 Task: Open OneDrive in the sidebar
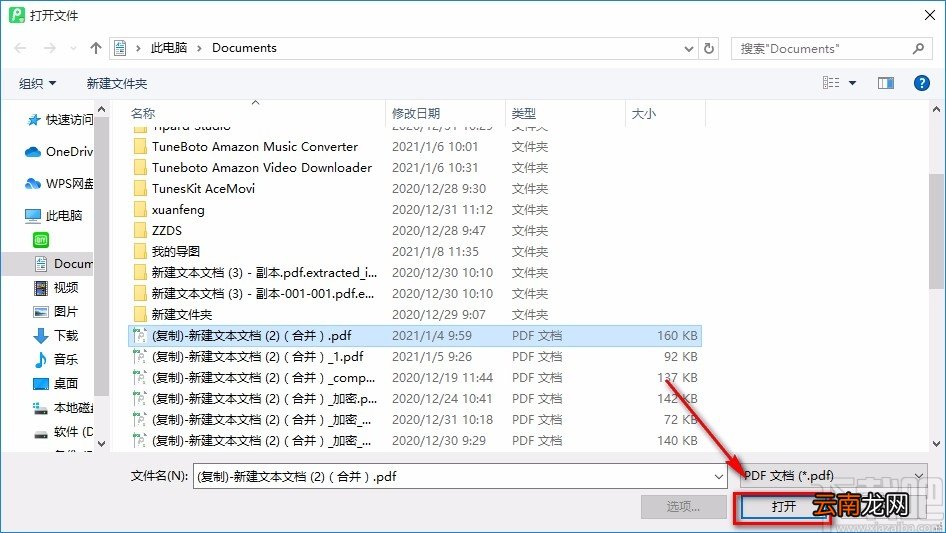tap(59, 152)
